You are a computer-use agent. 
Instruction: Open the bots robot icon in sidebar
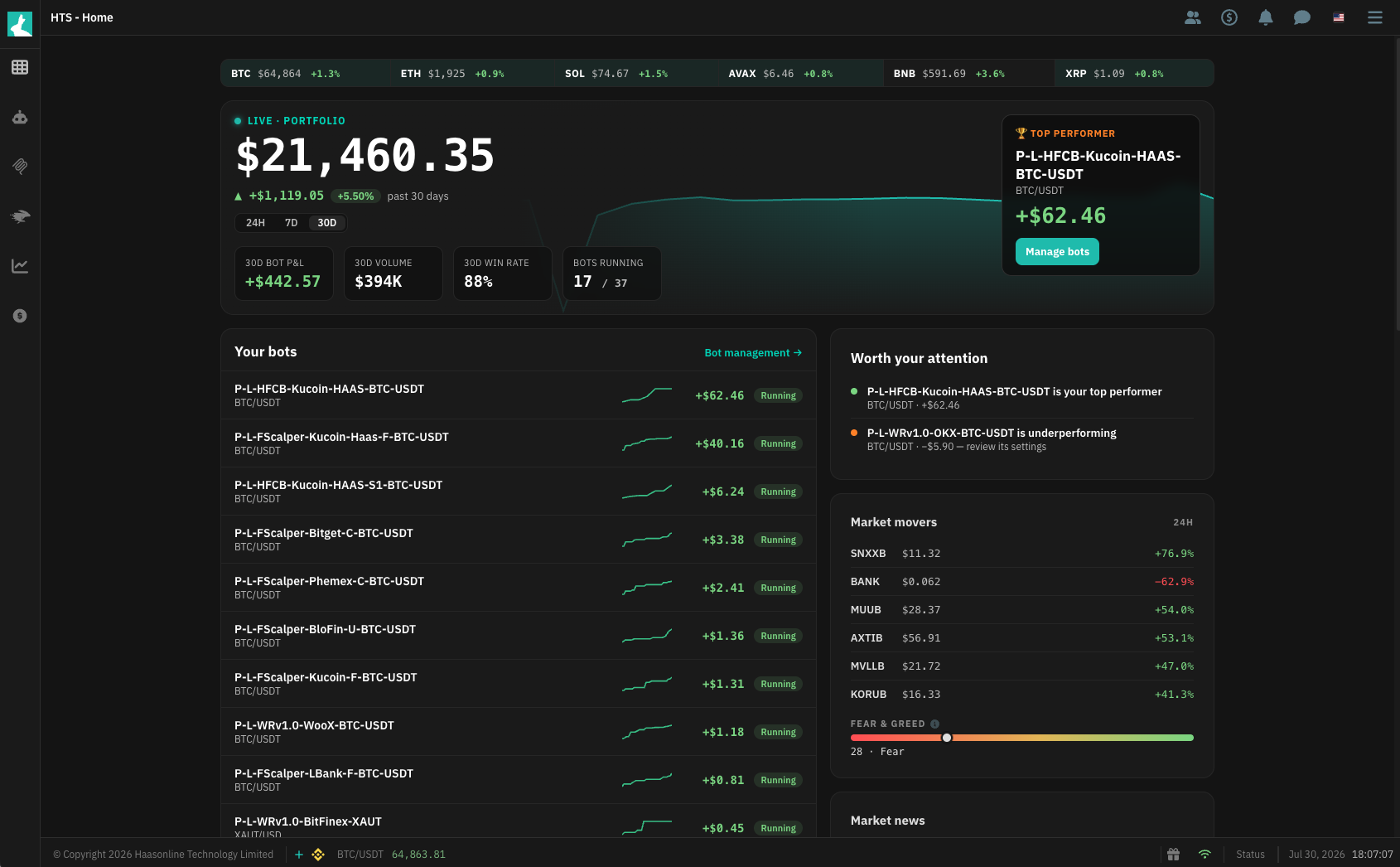click(20, 117)
